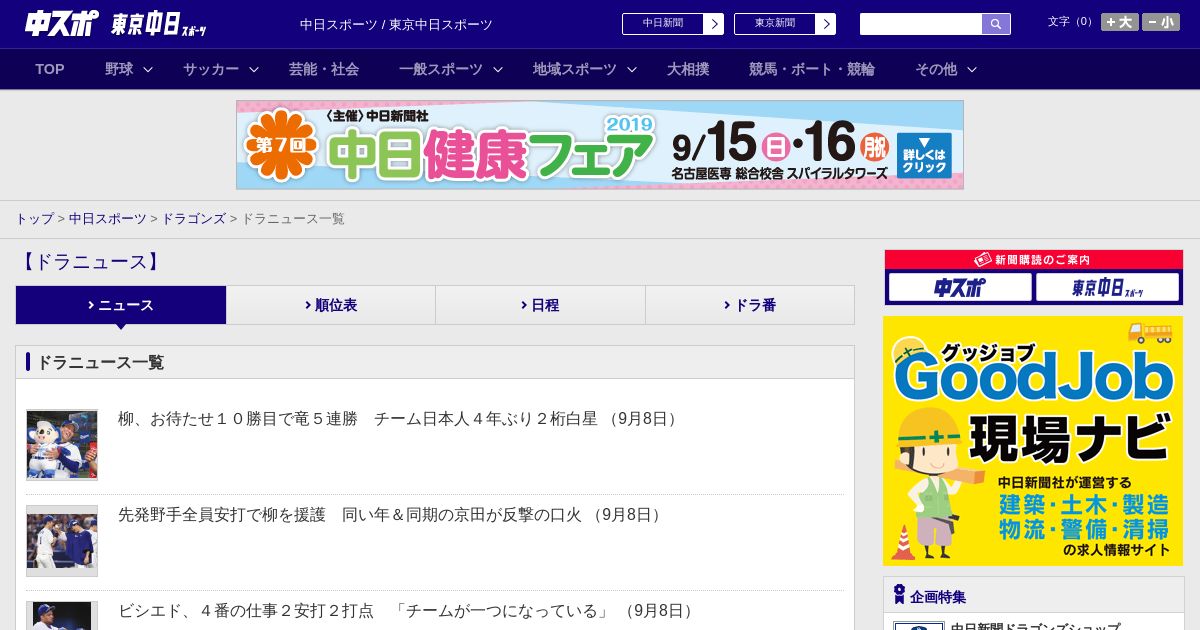Open article 先発野手全員安打で柳を援護
The width and height of the screenshot is (1200, 630).
point(391,515)
